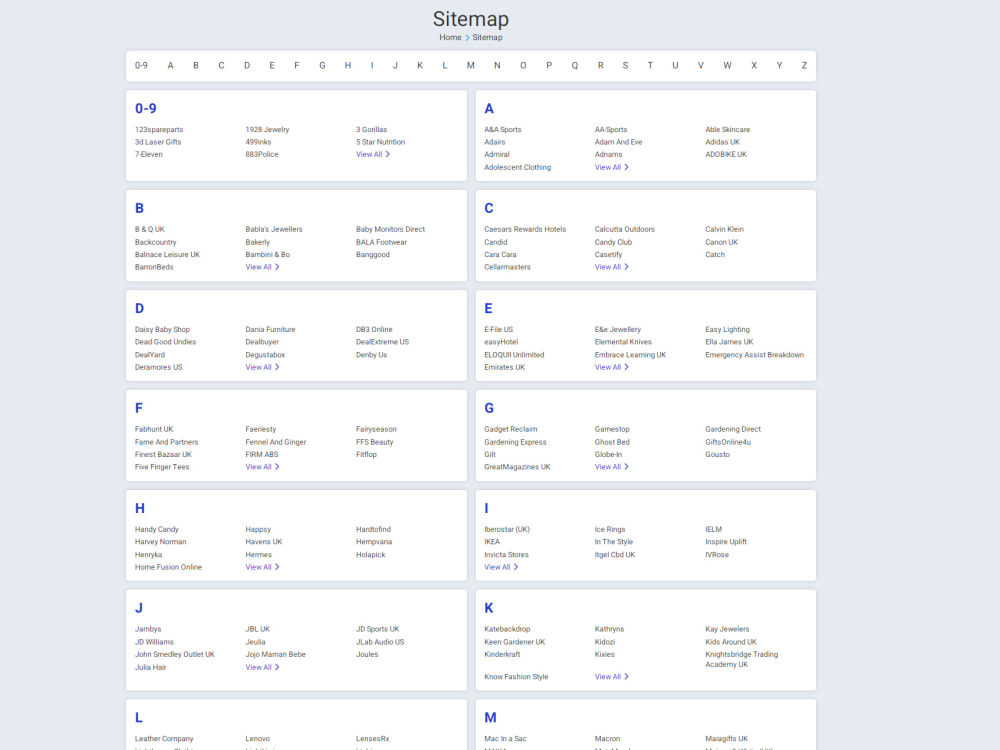Open the Know Fashion Style link
The width and height of the screenshot is (1000, 750).
pos(516,677)
